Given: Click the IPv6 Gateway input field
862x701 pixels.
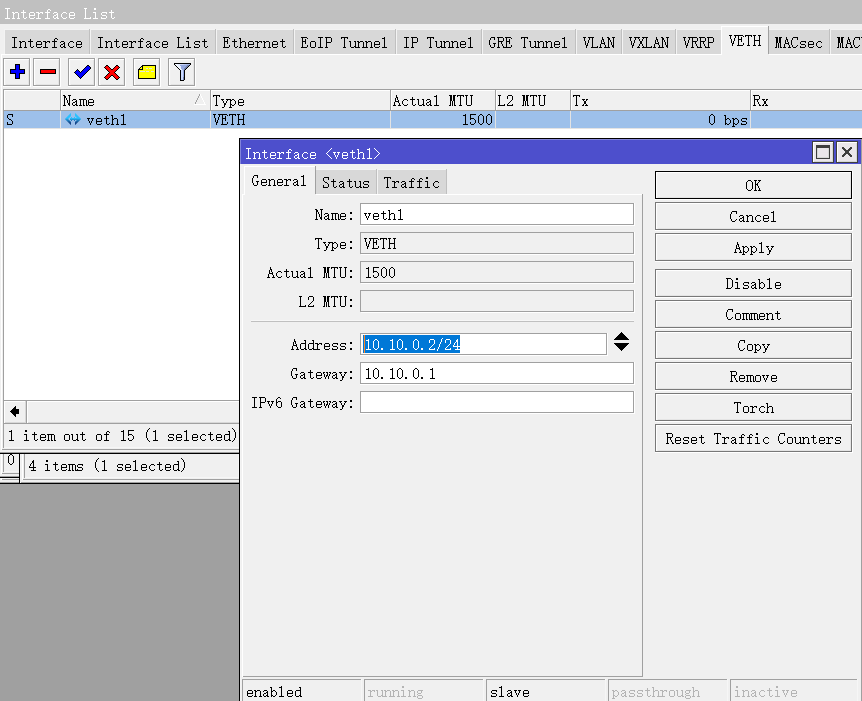Looking at the screenshot, I should 496,402.
